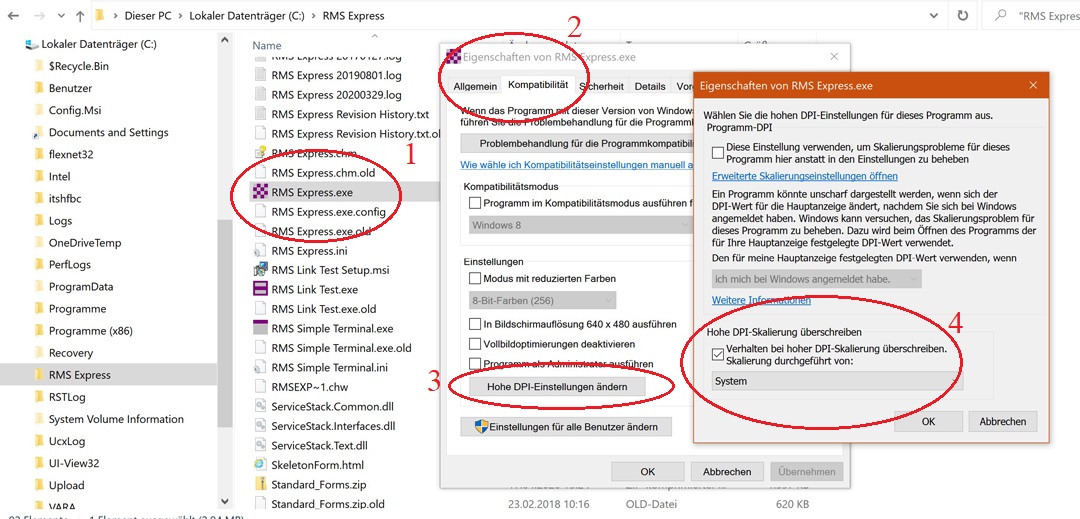1080x519 pixels.
Task: Open the 8-Bit-Farben (256) dropdown
Action: [x=543, y=301]
